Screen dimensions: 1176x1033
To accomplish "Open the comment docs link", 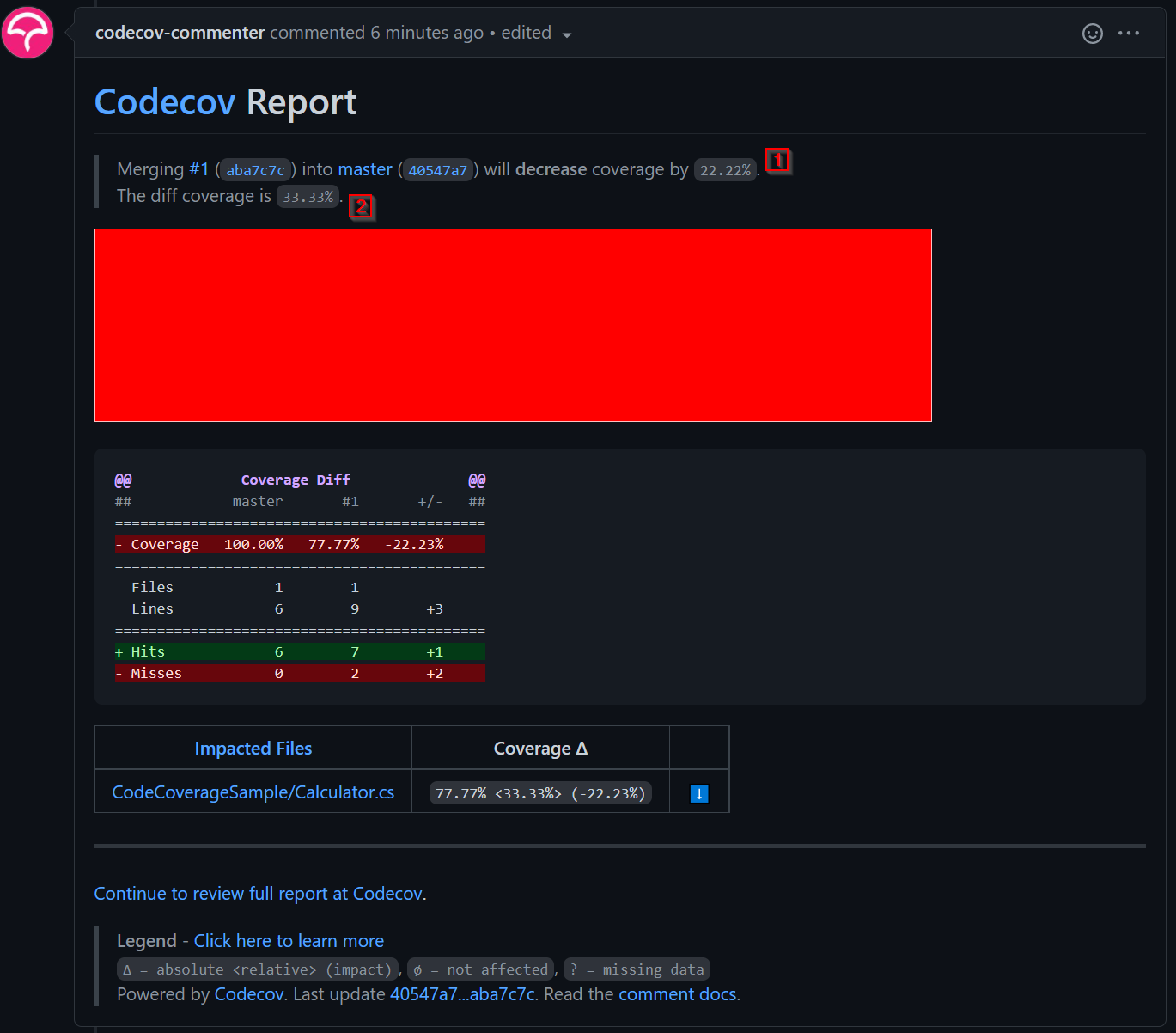I will [x=677, y=994].
